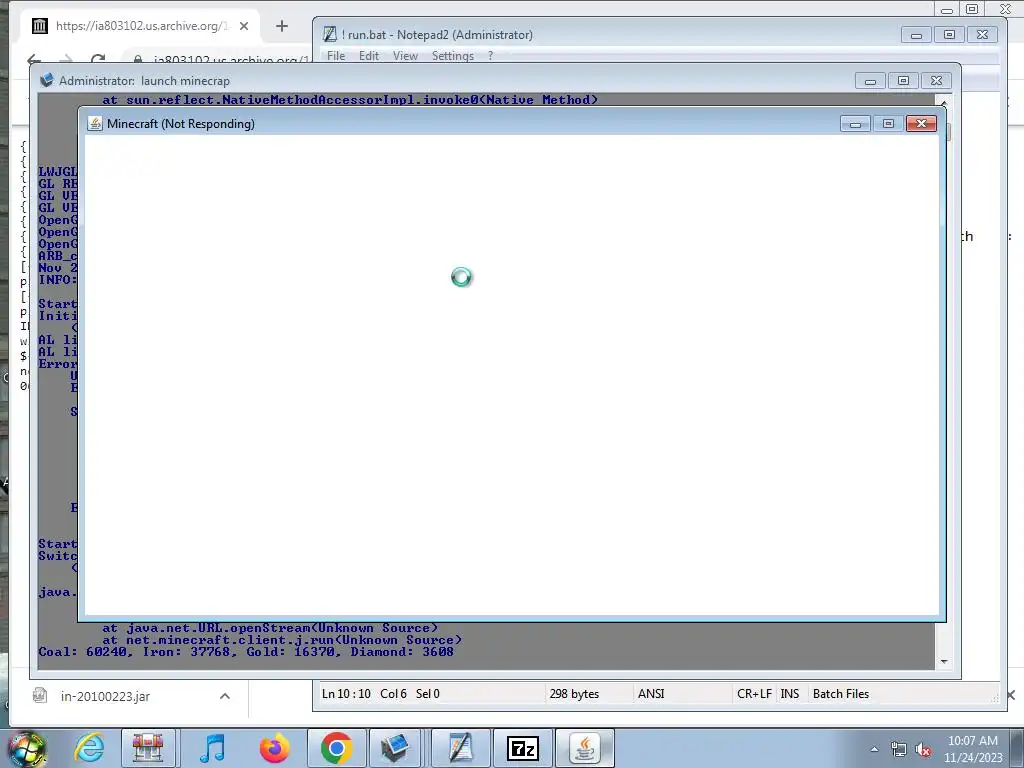Go back in Chrome

[x=34, y=60]
